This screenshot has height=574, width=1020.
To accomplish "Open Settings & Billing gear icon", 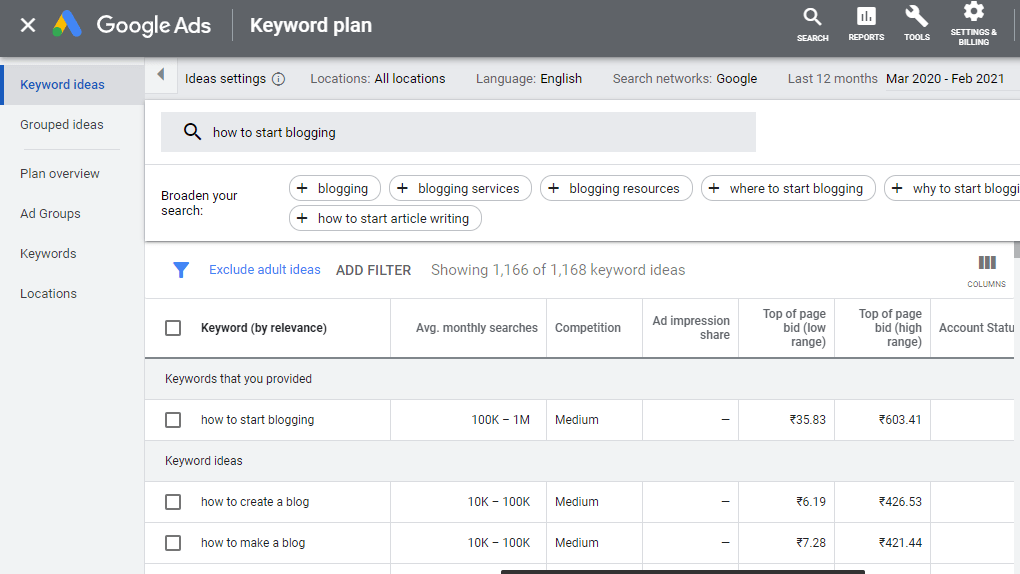I will click(973, 25).
